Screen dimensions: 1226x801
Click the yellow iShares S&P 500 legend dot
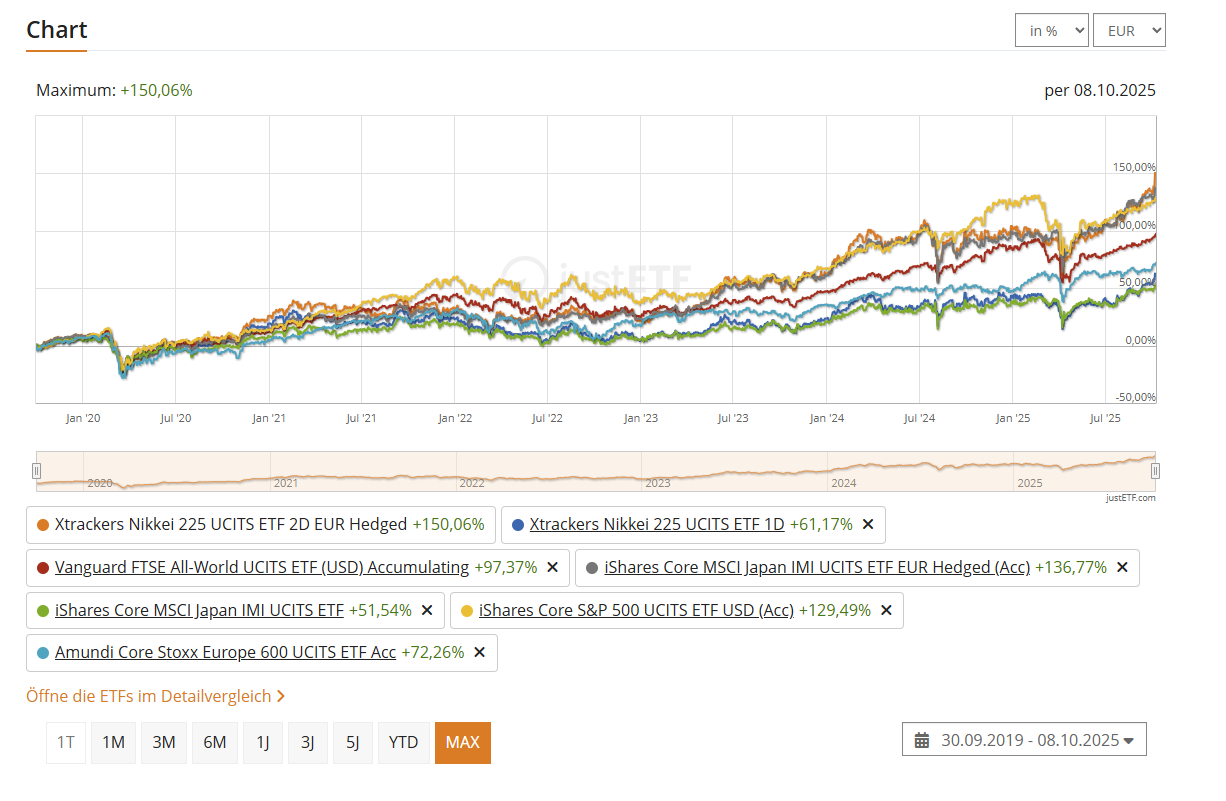467,610
